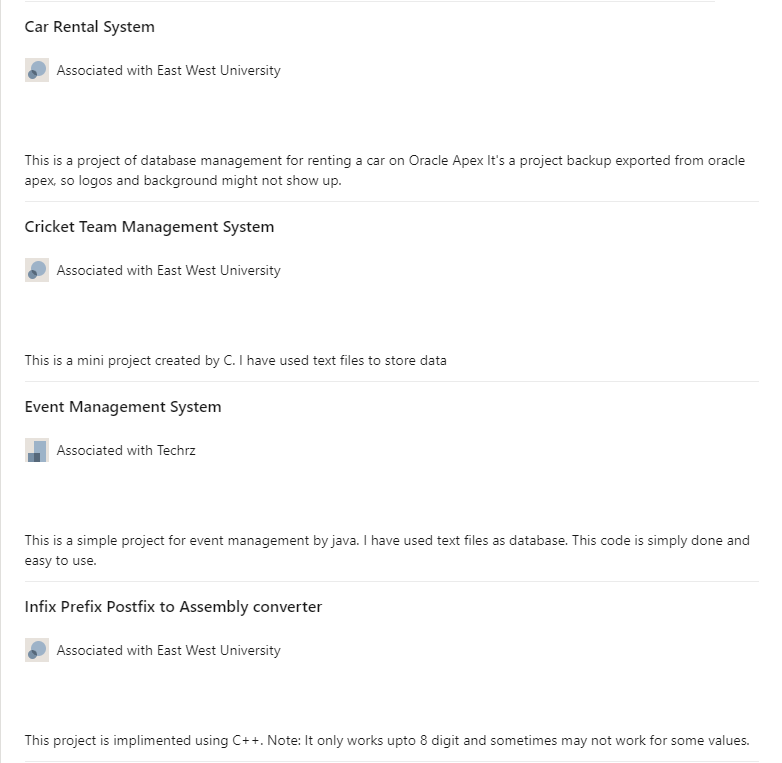The width and height of the screenshot is (782, 763).
Task: Open Infix Prefix Postfix to Assembly converter
Action: [173, 607]
